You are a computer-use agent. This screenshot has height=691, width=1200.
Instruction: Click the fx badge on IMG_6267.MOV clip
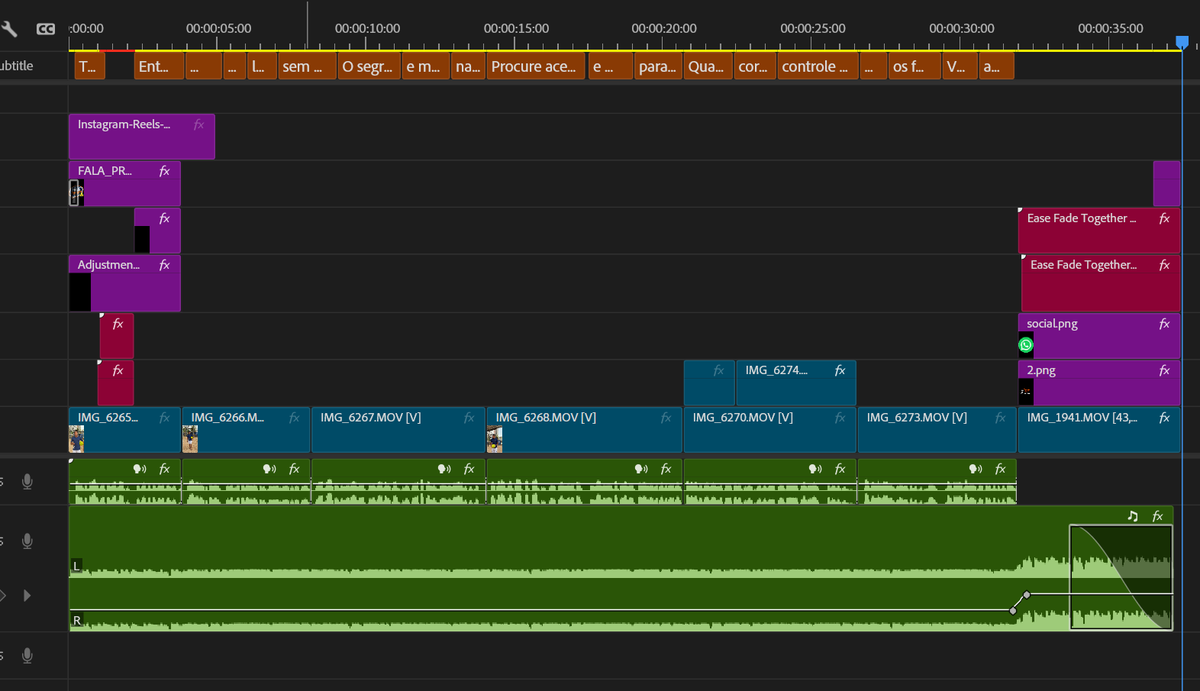pyautogui.click(x=468, y=418)
